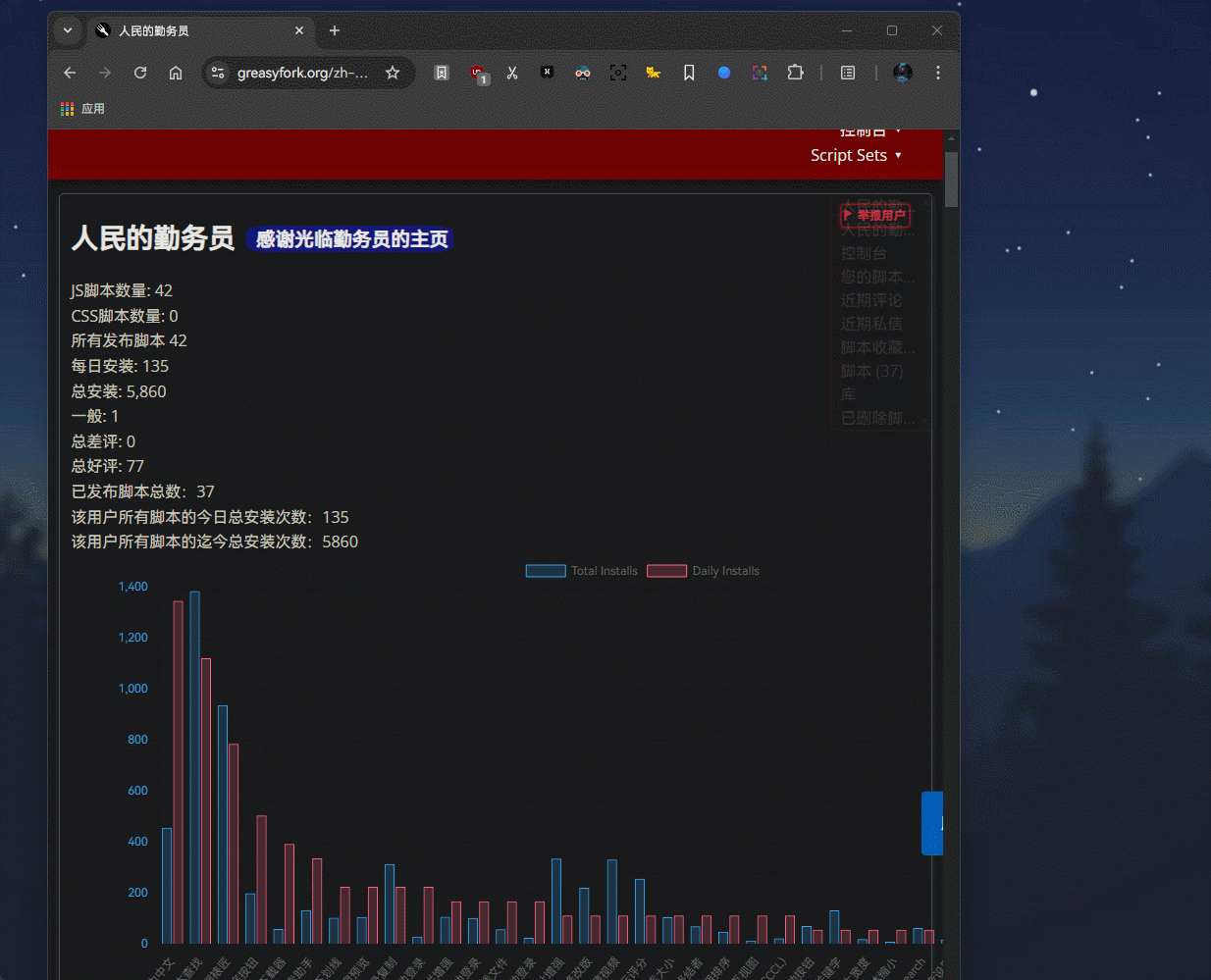Viewport: 1211px width, 980px height.
Task: Toggle the side panel list icon
Action: pos(847,72)
